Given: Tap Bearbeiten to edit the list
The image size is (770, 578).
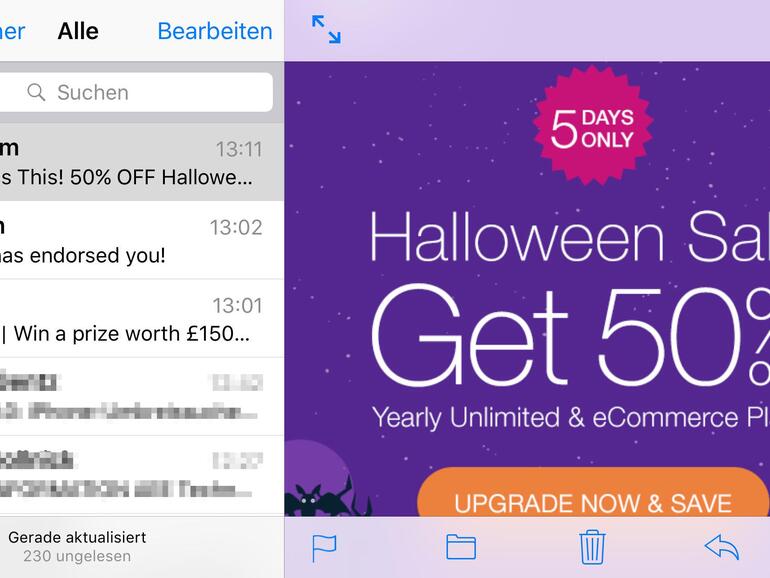Looking at the screenshot, I should (x=215, y=31).
